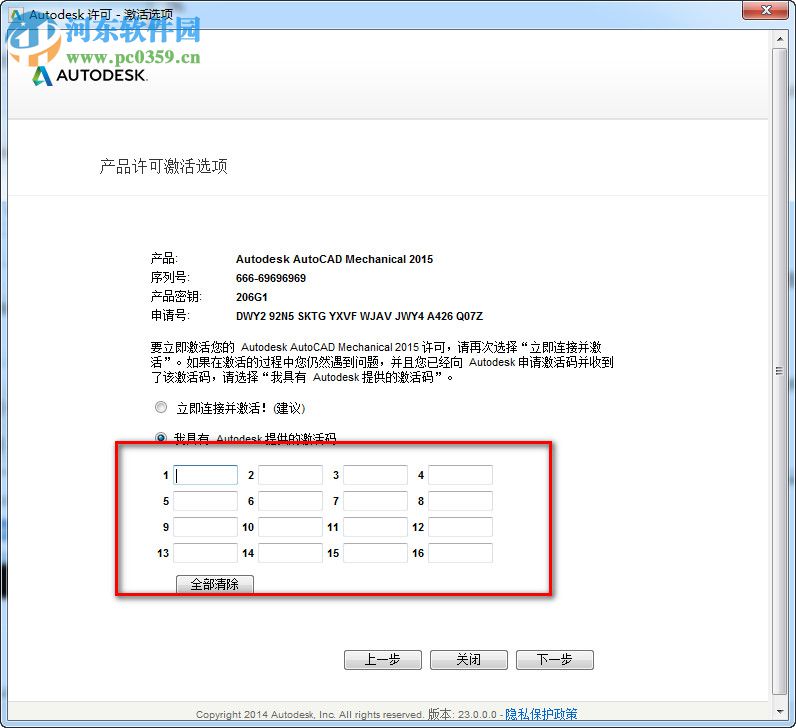
Task: Click activation code field 8
Action: coord(460,501)
